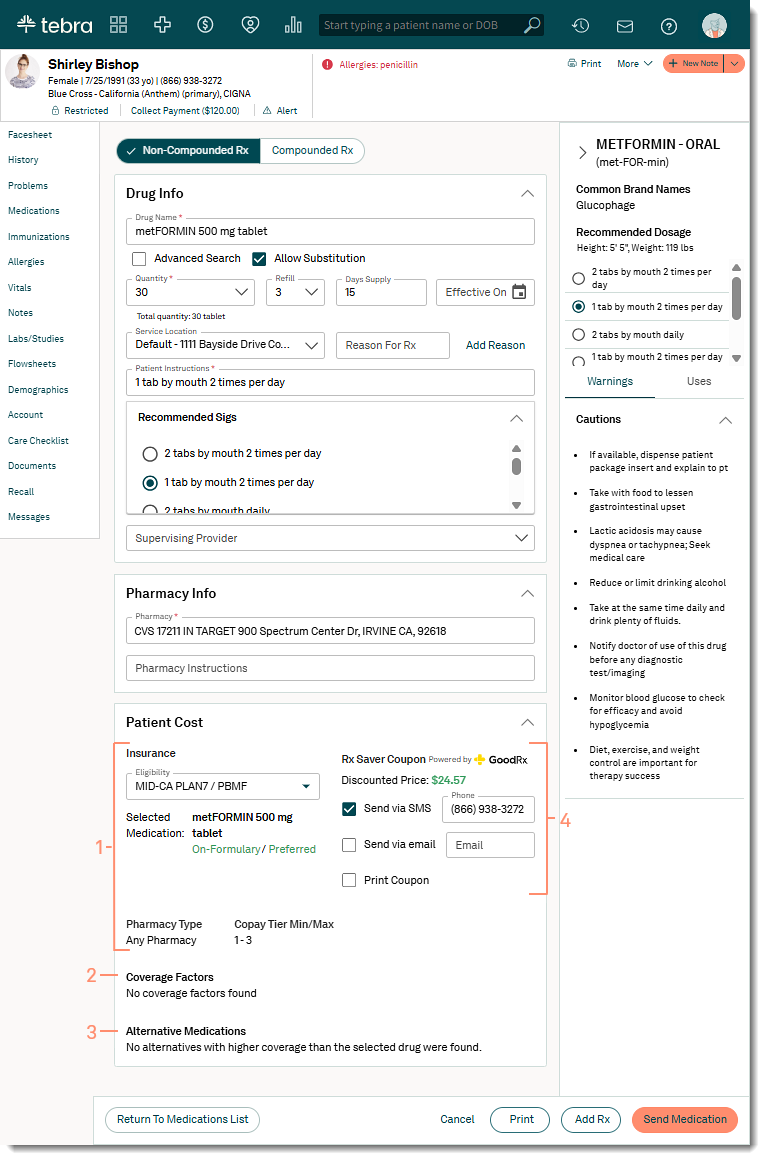
Task: Click Collect Payment ($120.00)
Action: pos(185,110)
